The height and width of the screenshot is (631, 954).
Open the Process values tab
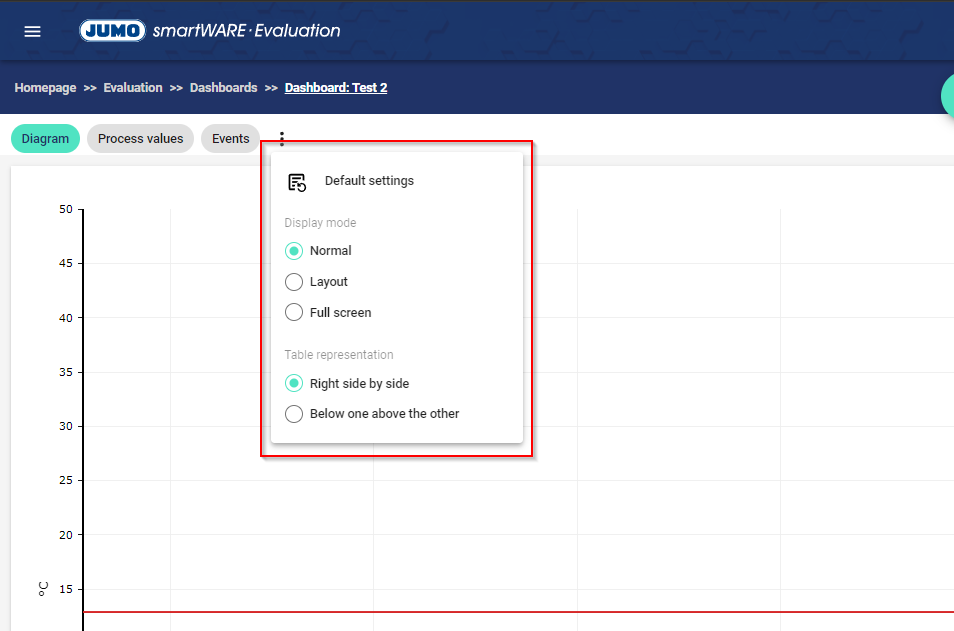140,139
